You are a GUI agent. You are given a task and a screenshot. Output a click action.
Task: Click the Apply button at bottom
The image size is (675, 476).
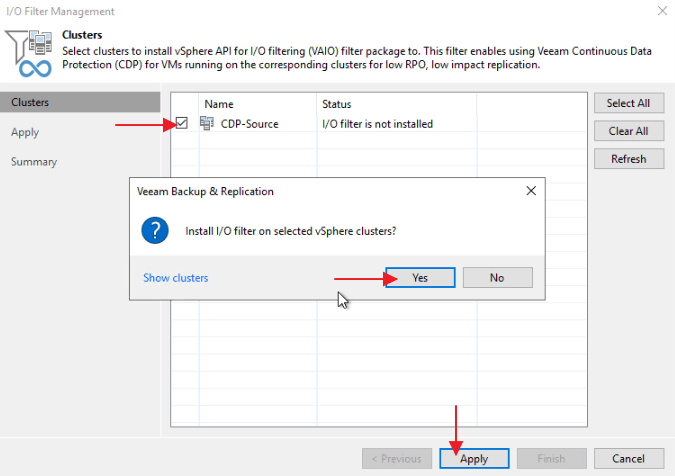click(x=474, y=458)
